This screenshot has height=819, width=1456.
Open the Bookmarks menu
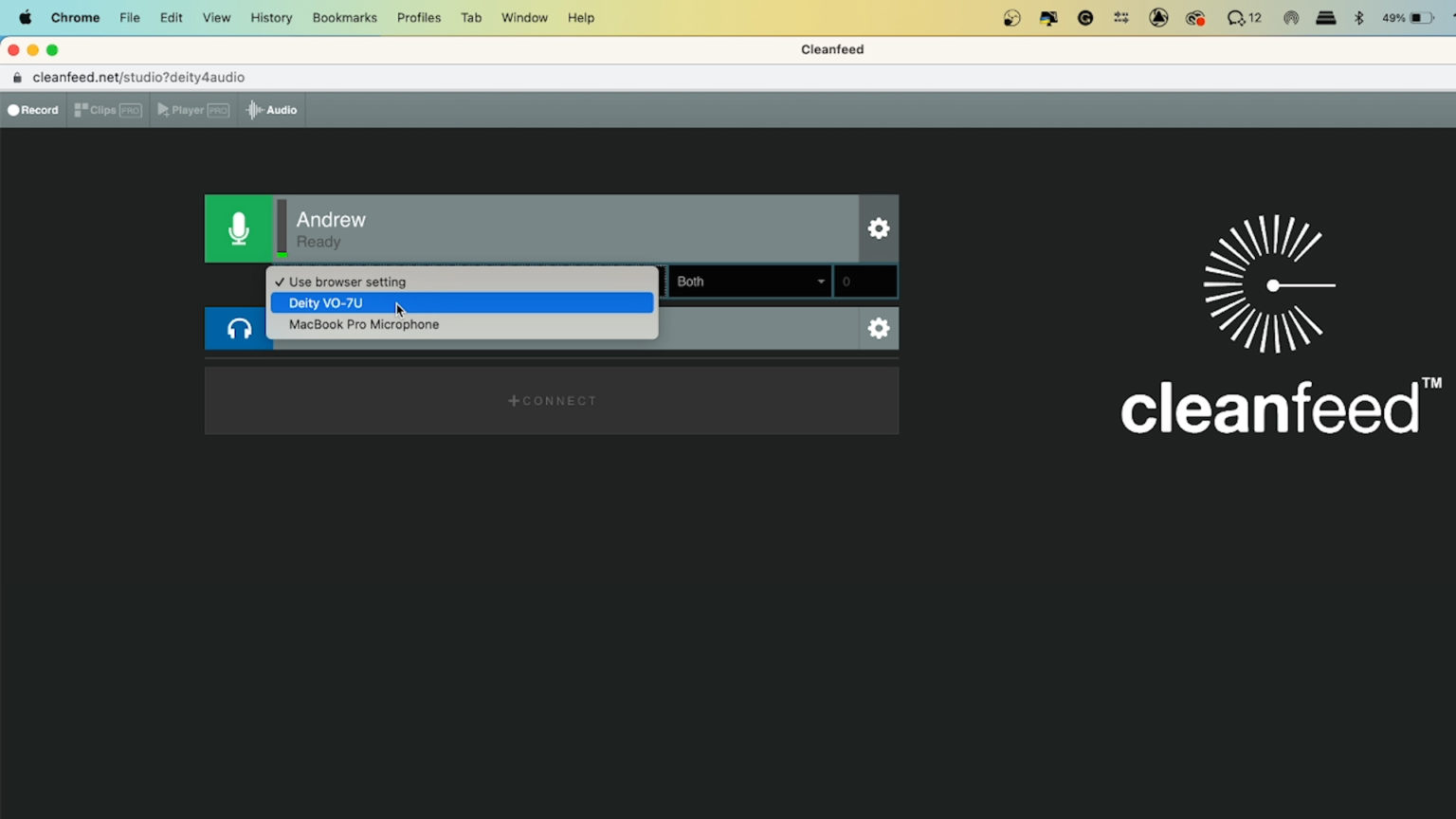pos(345,18)
